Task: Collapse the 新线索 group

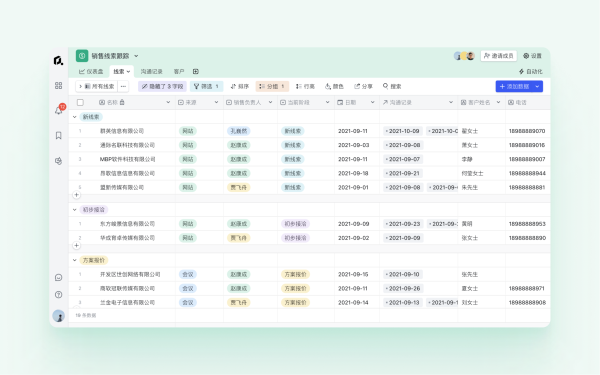Action: 75,117
